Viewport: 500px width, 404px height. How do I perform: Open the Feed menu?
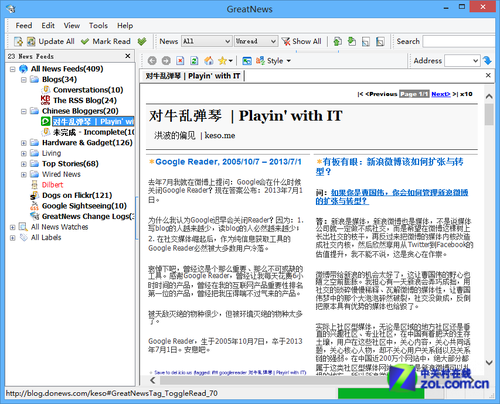[x=24, y=26]
